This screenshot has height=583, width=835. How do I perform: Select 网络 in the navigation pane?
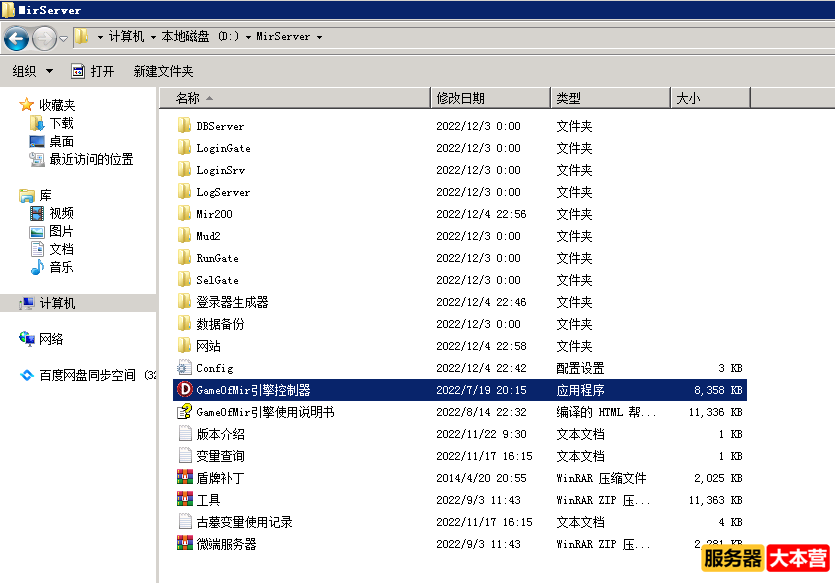(51, 339)
